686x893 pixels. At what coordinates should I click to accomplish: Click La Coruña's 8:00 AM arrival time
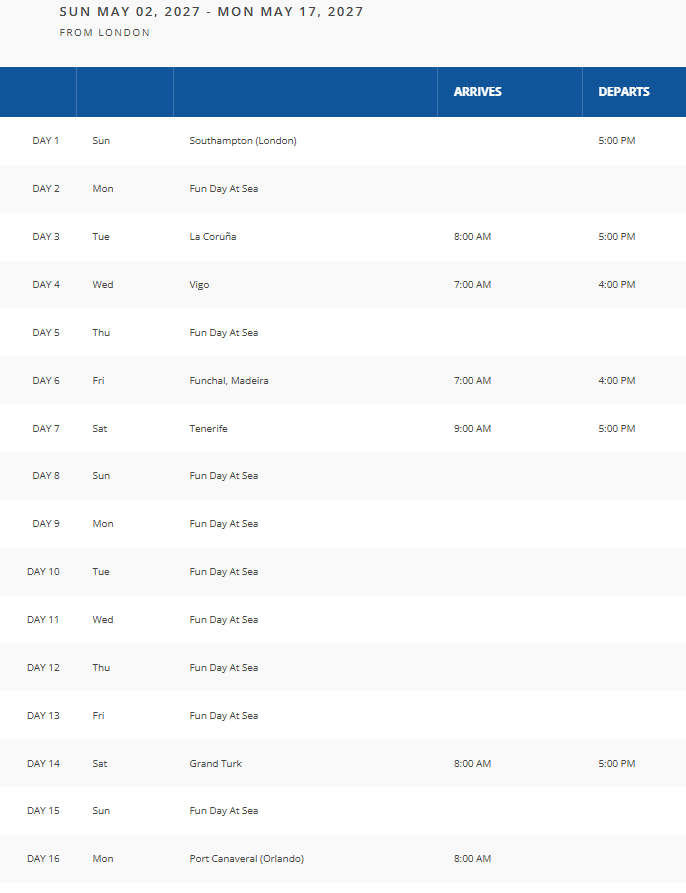pos(472,237)
